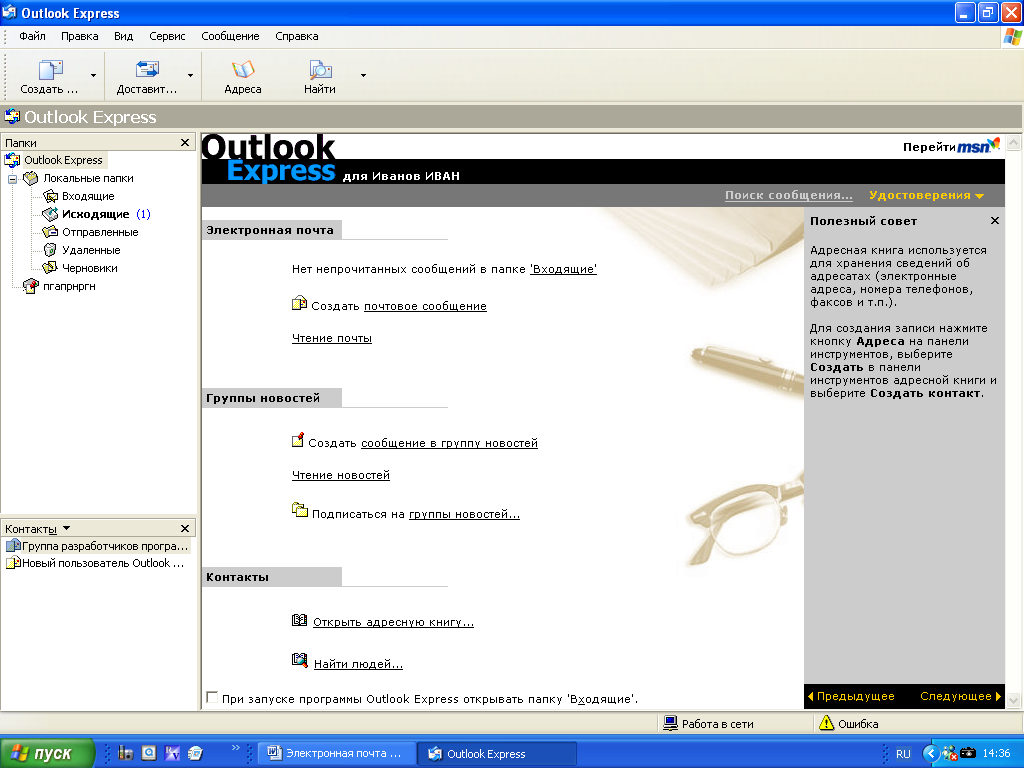
Task: Open the Правка menu
Action: coord(80,36)
